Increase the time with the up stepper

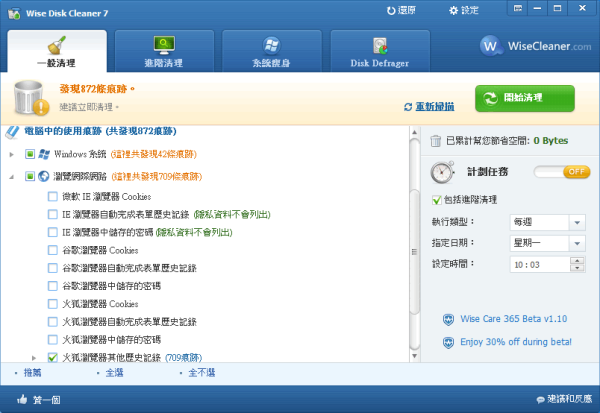point(577,261)
